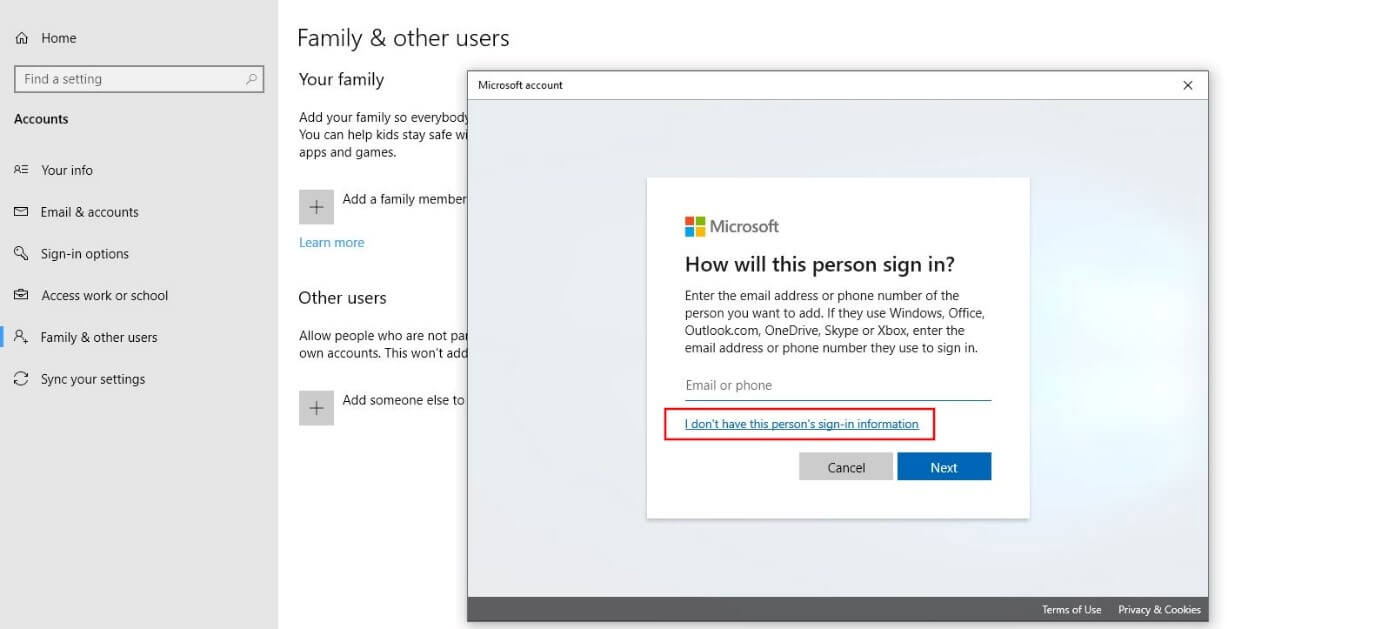Click the search magnifier in Find a setting

(x=251, y=79)
